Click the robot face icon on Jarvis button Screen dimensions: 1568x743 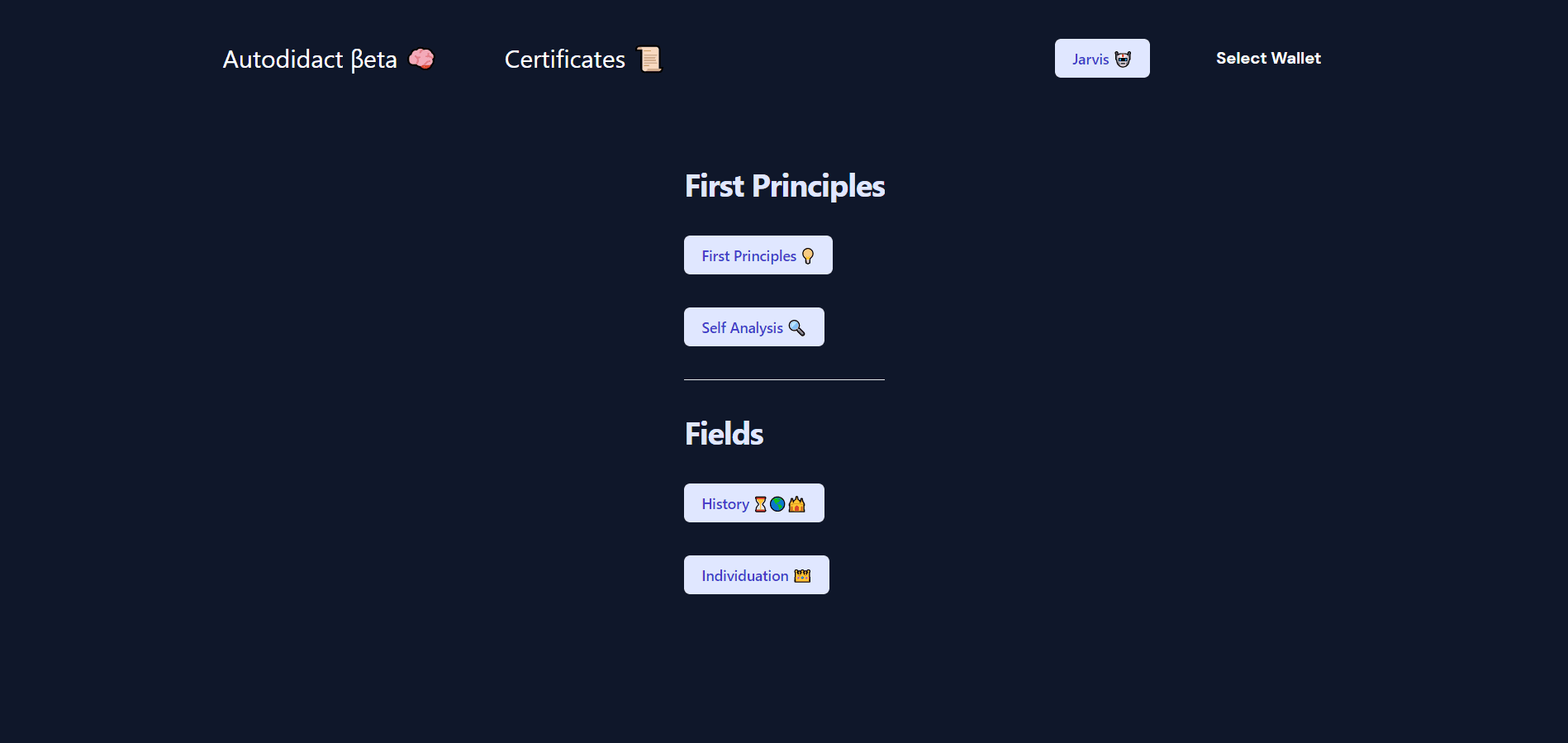click(x=1123, y=59)
